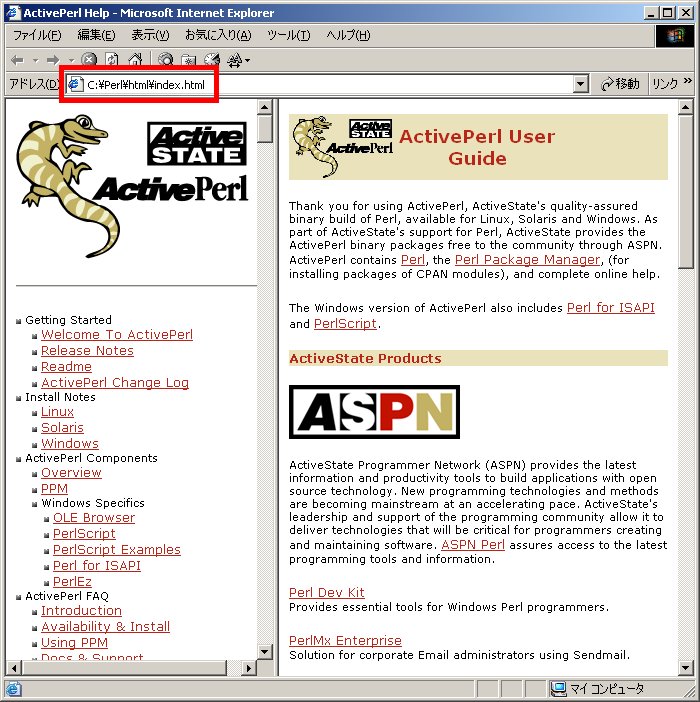Open the ファイル(F) menu
700x702 pixels.
(37, 35)
